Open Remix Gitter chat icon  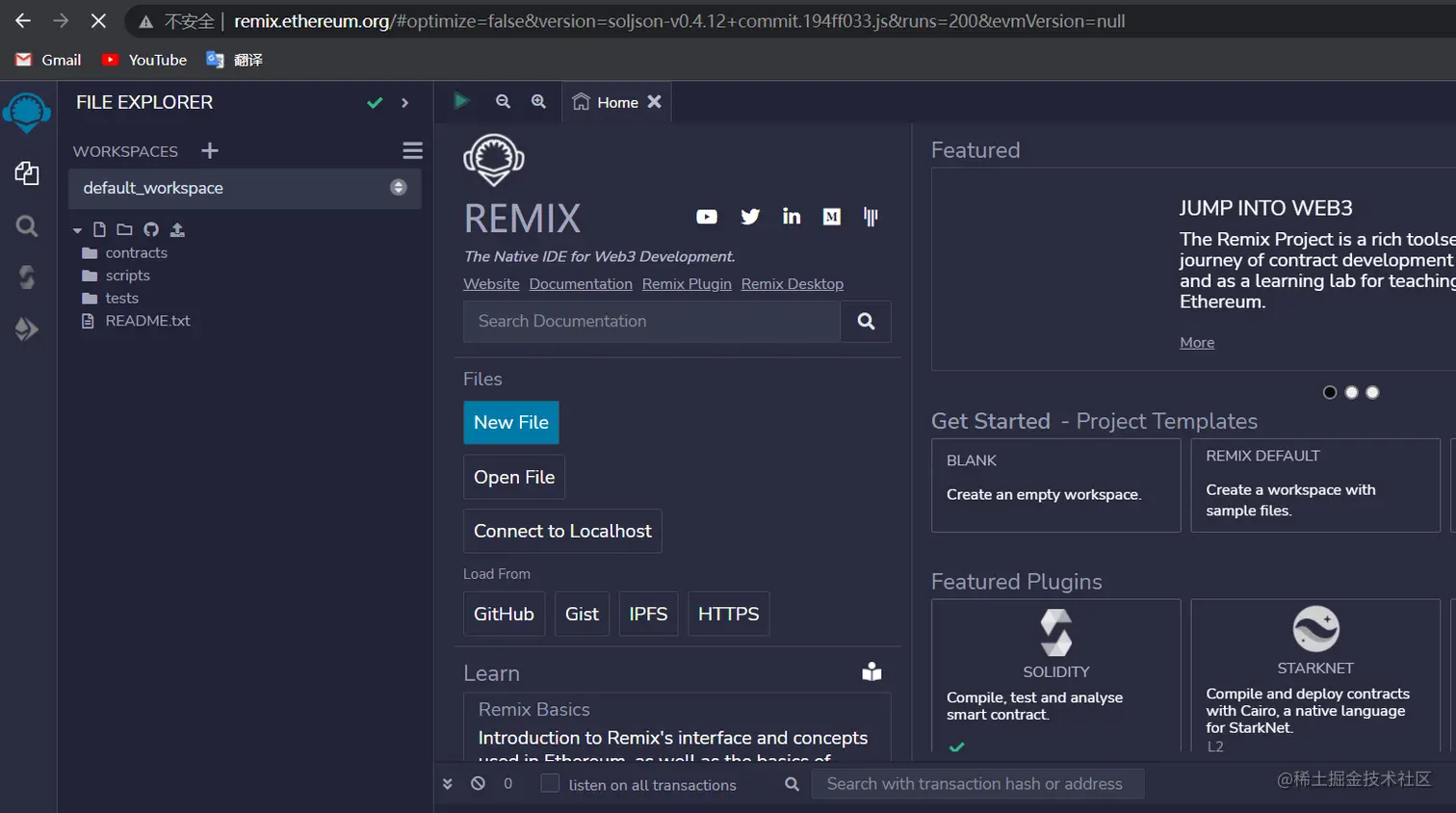click(871, 217)
